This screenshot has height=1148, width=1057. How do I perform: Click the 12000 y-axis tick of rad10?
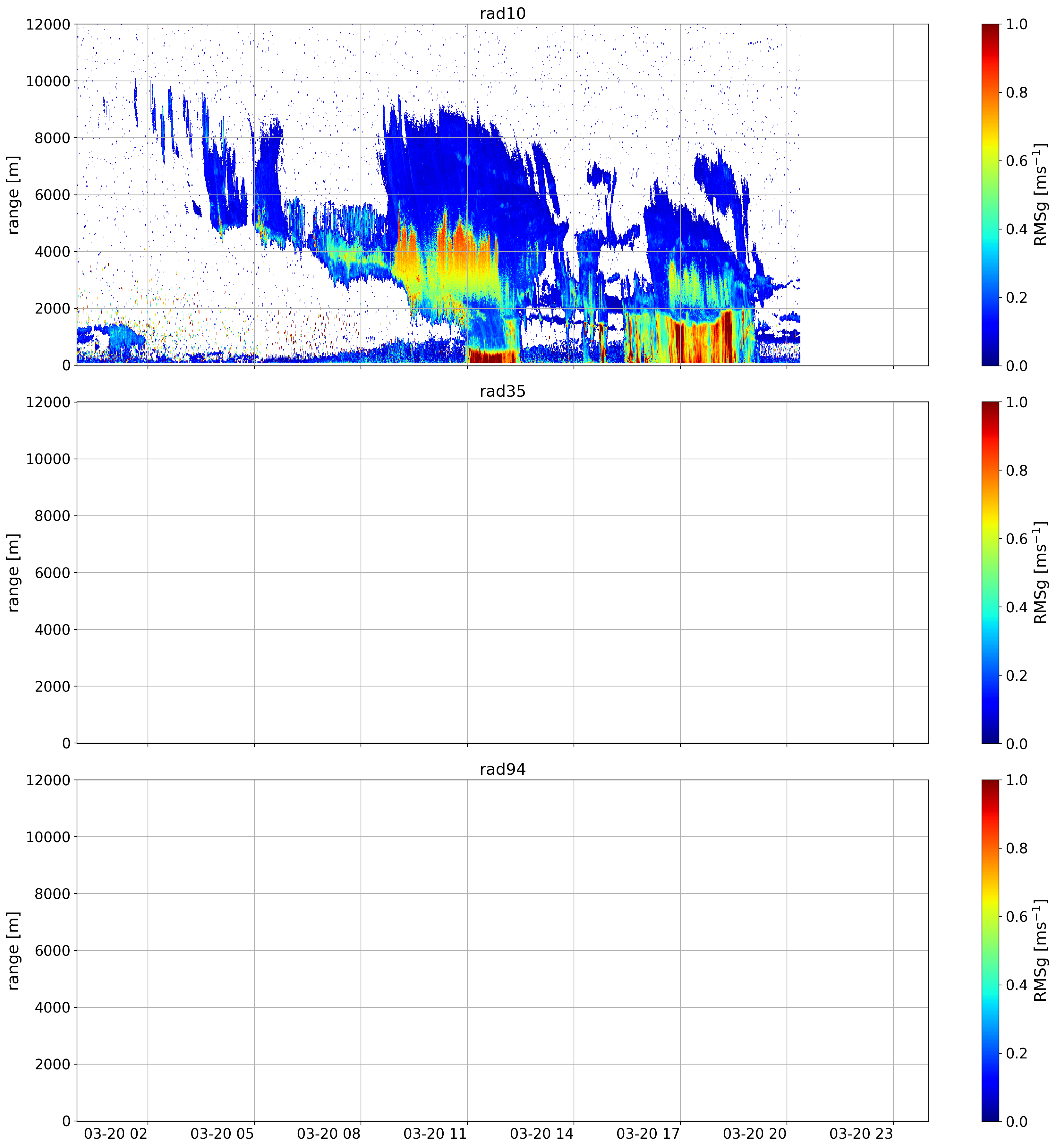[x=48, y=25]
